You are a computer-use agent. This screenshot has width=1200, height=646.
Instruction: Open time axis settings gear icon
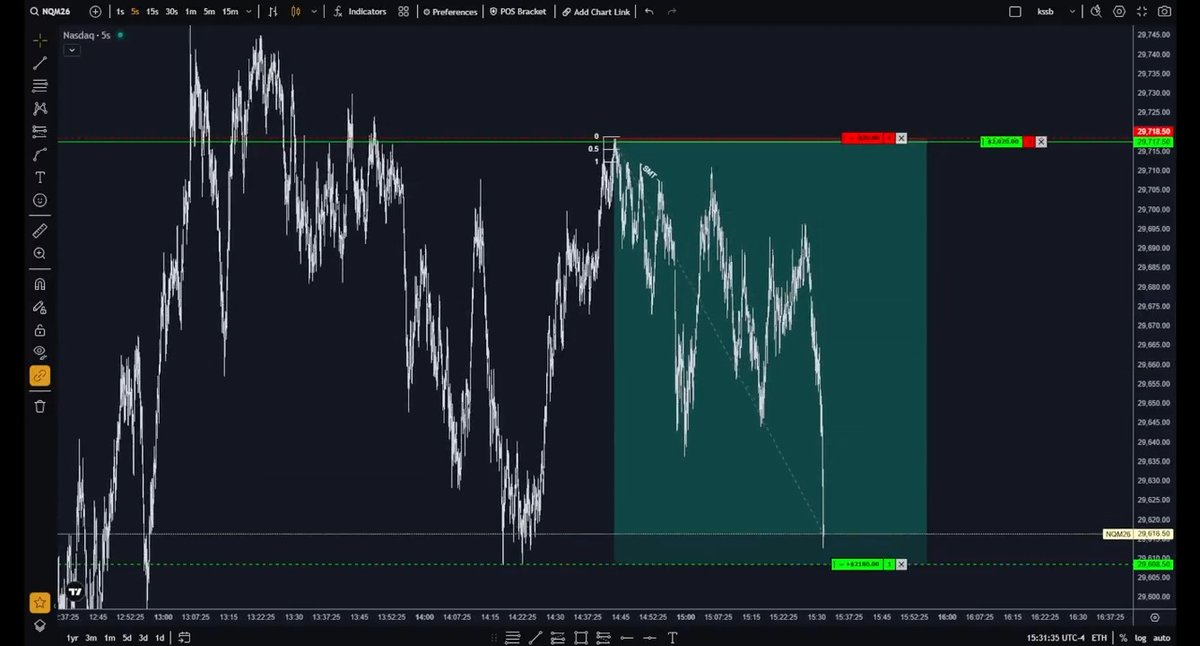tap(1155, 618)
